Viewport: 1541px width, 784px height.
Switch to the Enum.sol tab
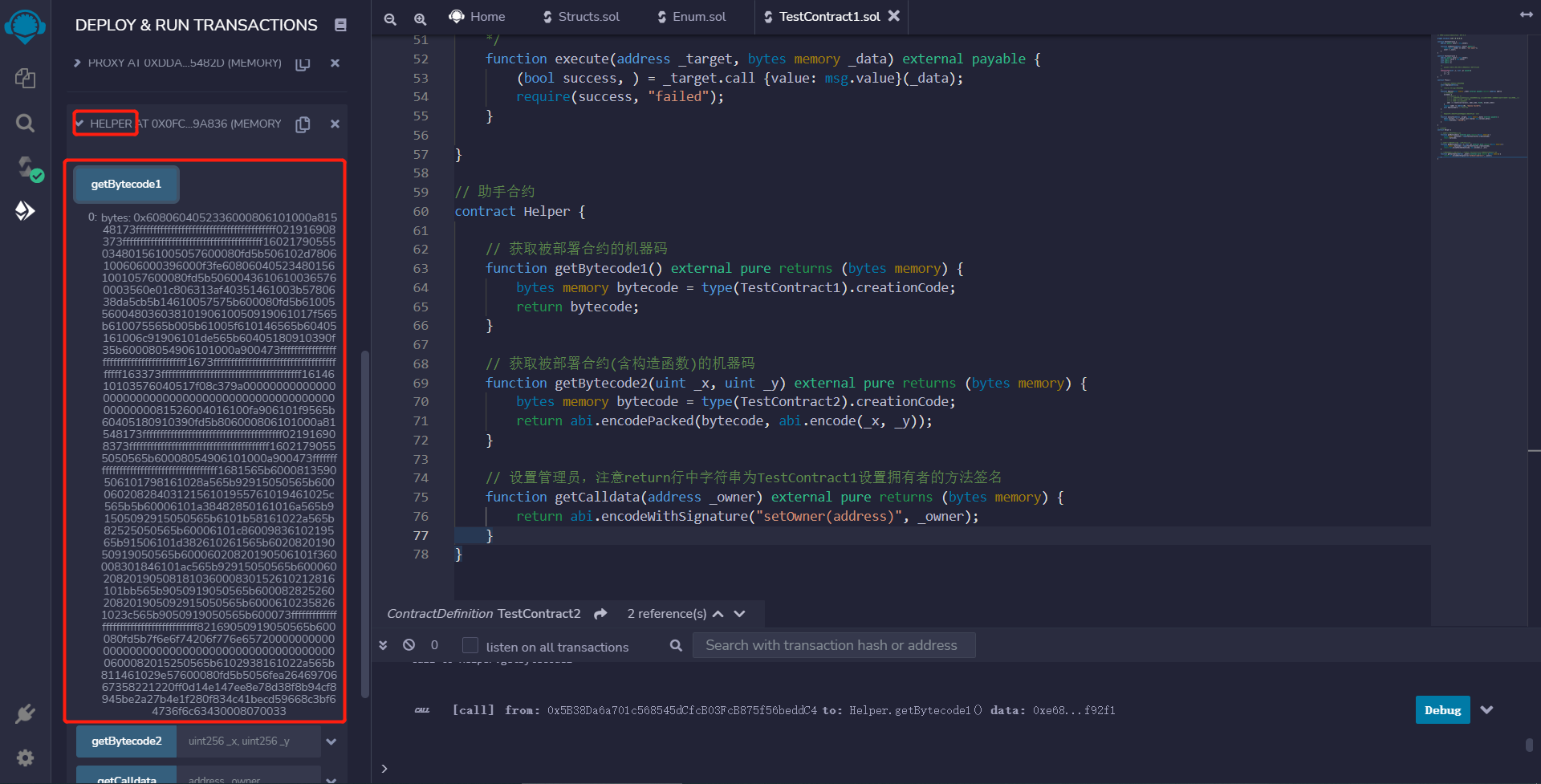pos(692,17)
